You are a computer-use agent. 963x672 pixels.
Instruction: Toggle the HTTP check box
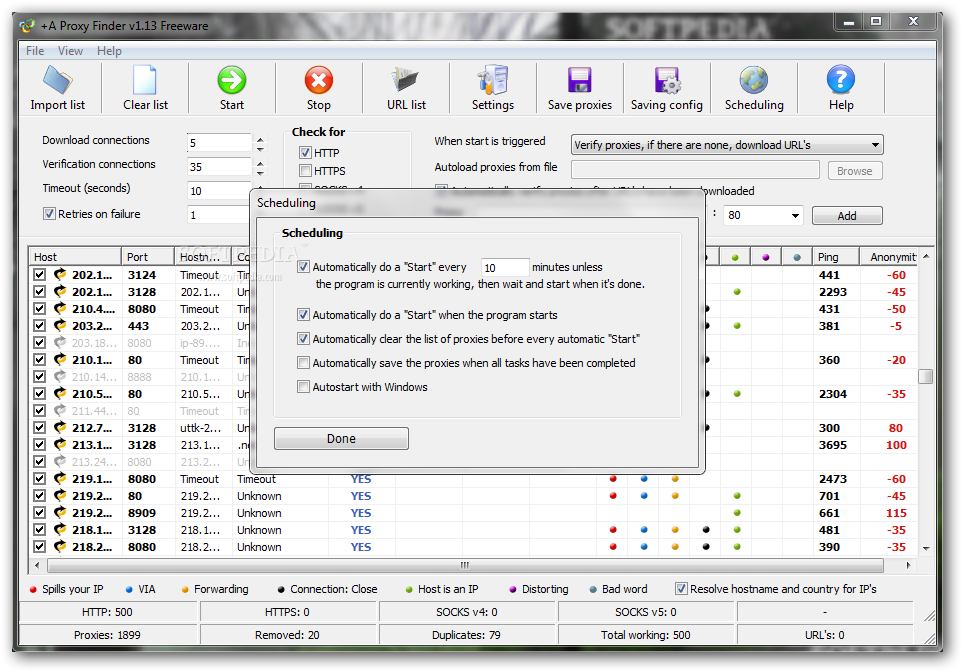point(305,152)
